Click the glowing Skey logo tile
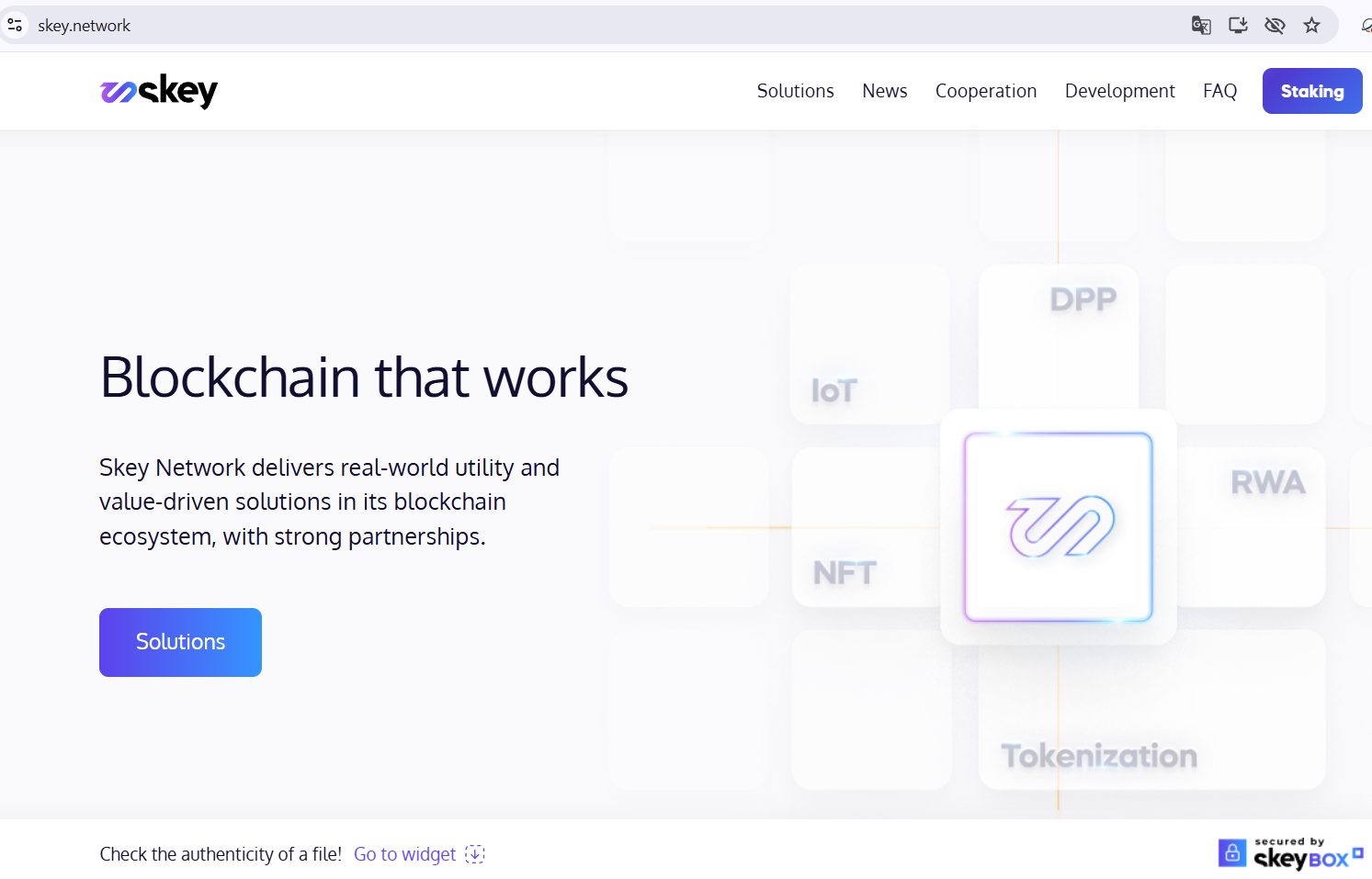The image size is (1372, 879). point(1058,526)
